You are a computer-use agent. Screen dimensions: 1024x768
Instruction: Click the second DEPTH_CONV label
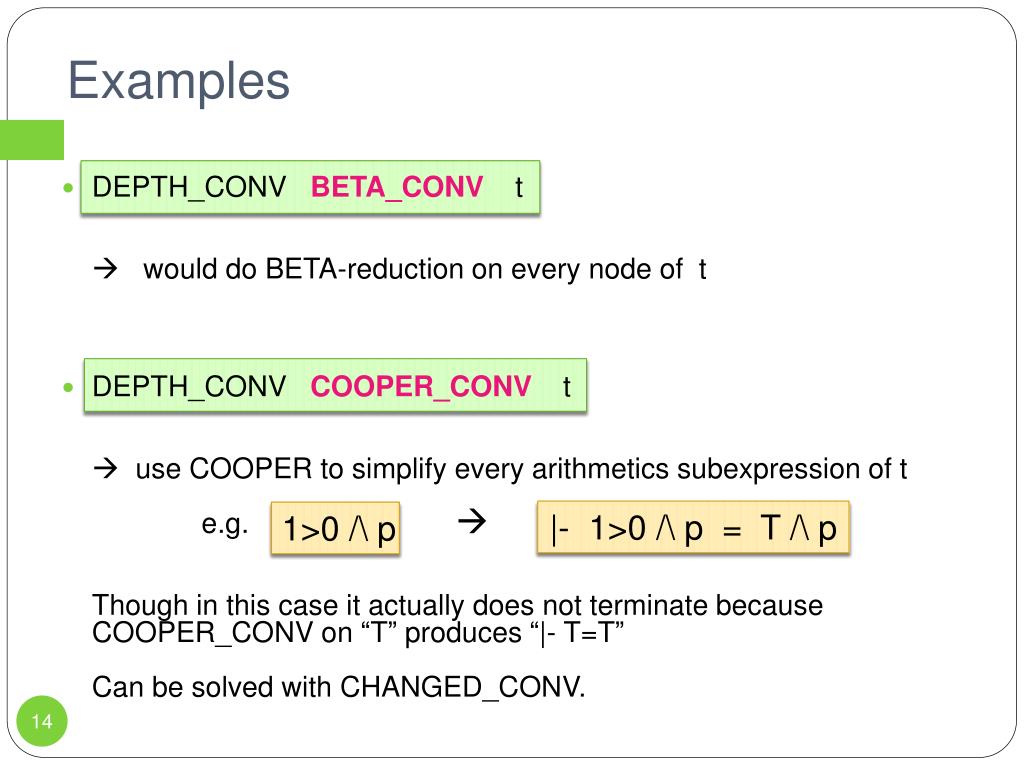click(189, 387)
